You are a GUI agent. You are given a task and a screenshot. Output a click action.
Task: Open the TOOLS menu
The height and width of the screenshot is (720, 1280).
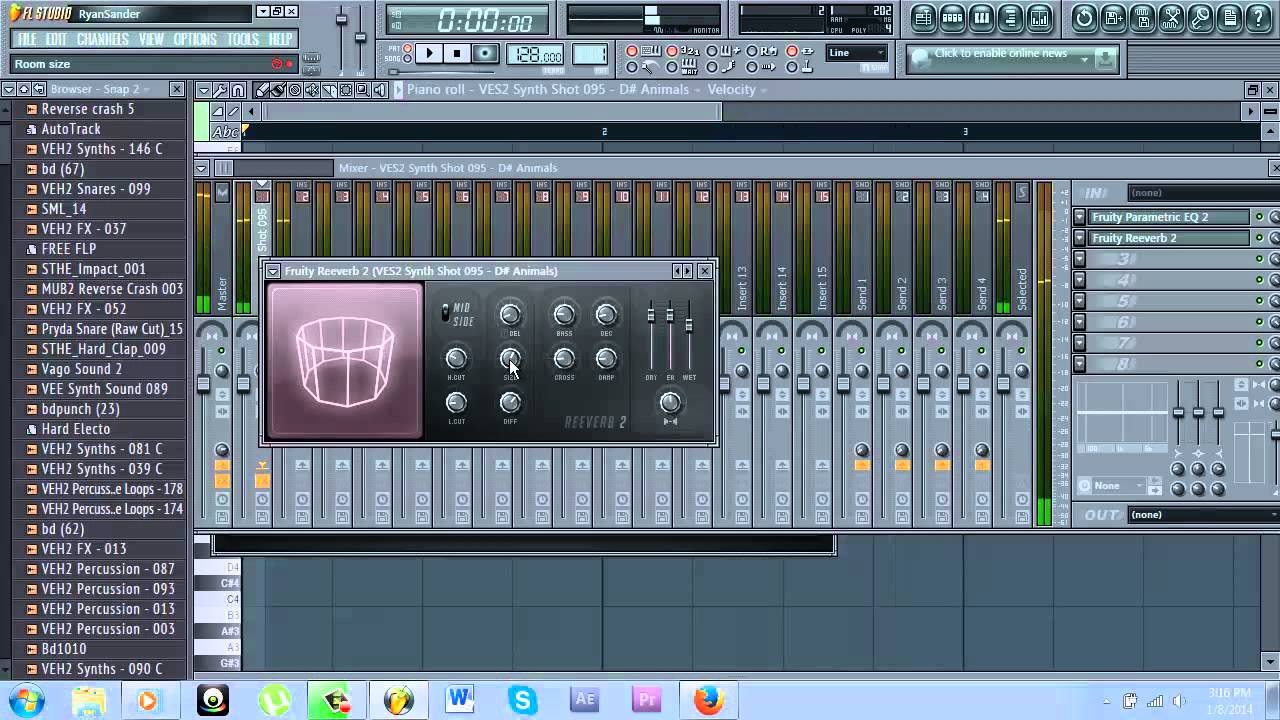click(243, 39)
